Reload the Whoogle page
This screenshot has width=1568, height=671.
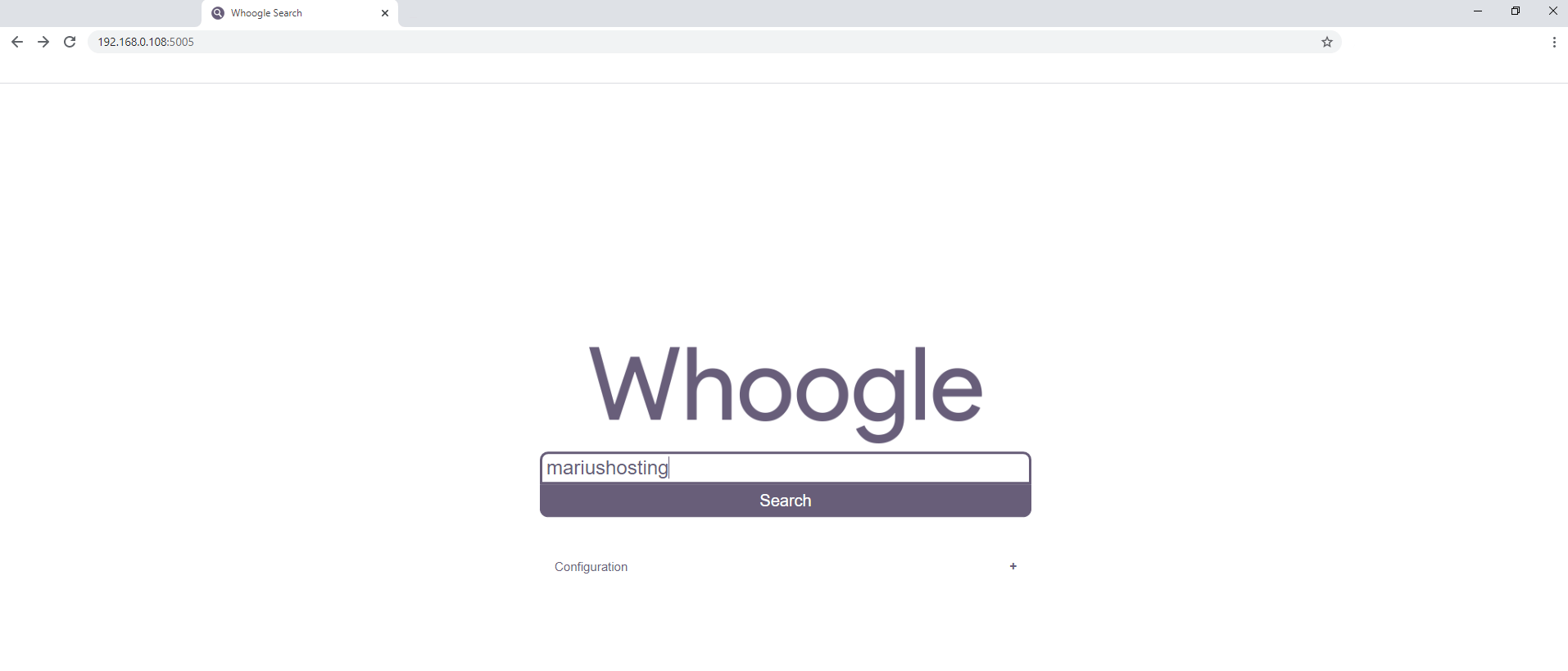pos(69,42)
